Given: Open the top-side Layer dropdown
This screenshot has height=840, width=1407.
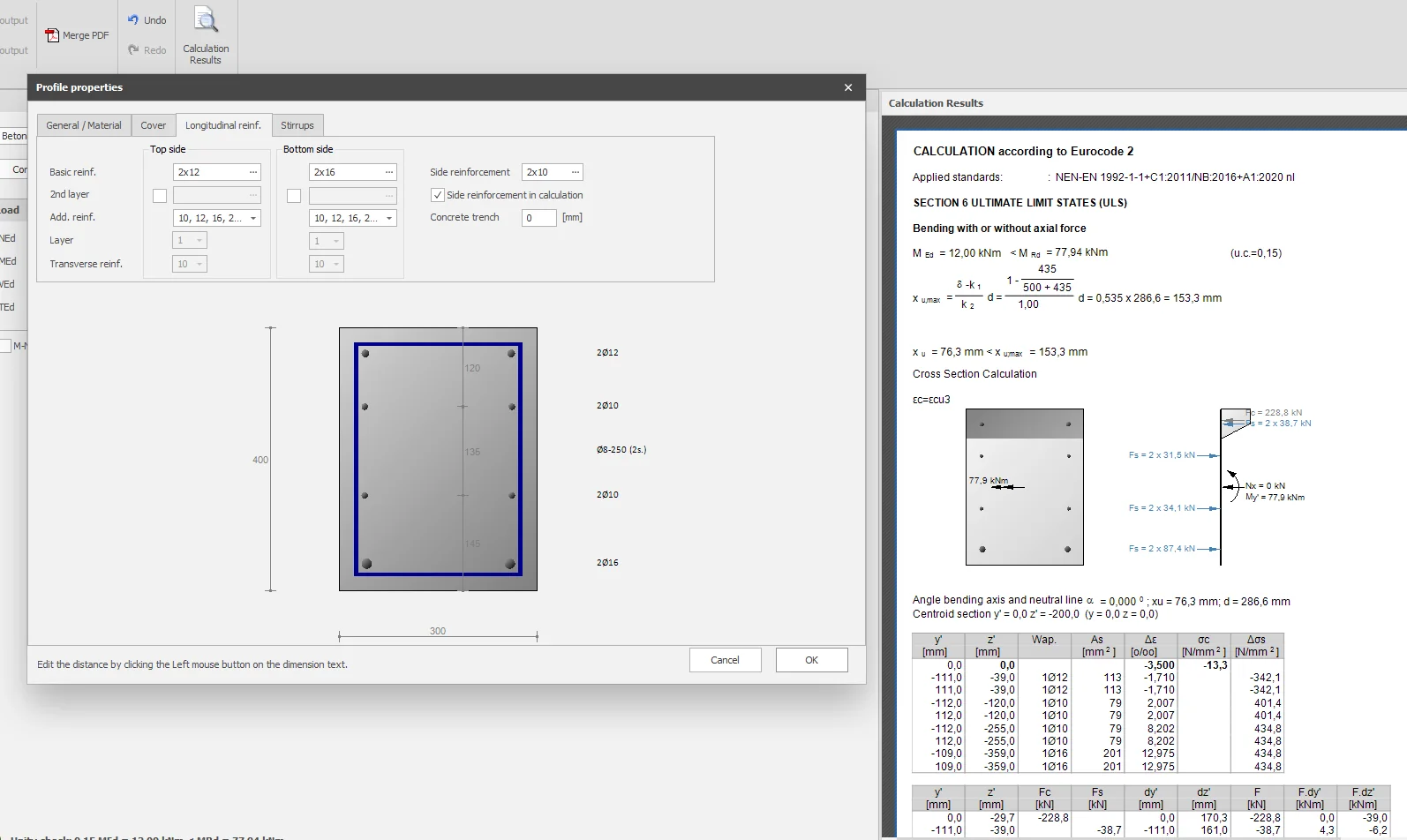Looking at the screenshot, I should [x=190, y=241].
